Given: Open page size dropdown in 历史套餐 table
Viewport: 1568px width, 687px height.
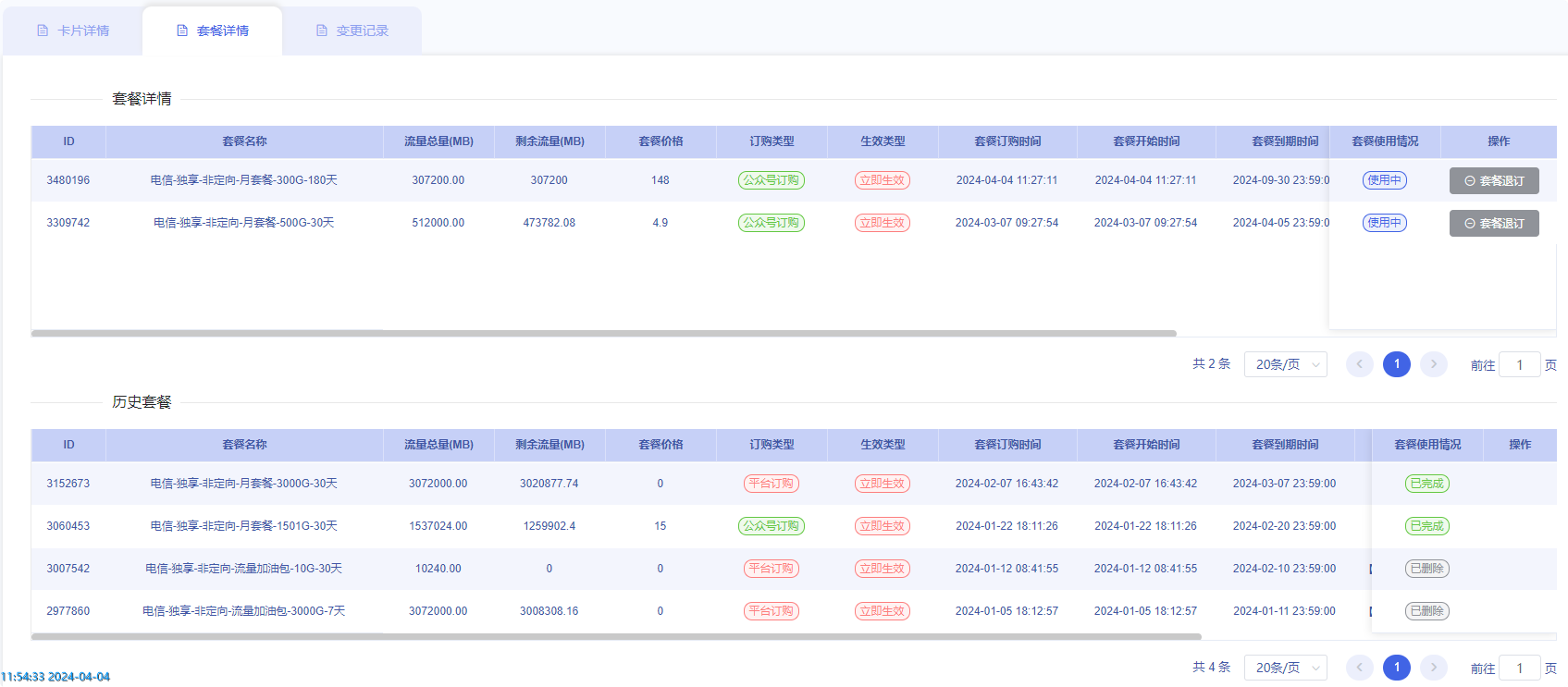Looking at the screenshot, I should (1285, 668).
